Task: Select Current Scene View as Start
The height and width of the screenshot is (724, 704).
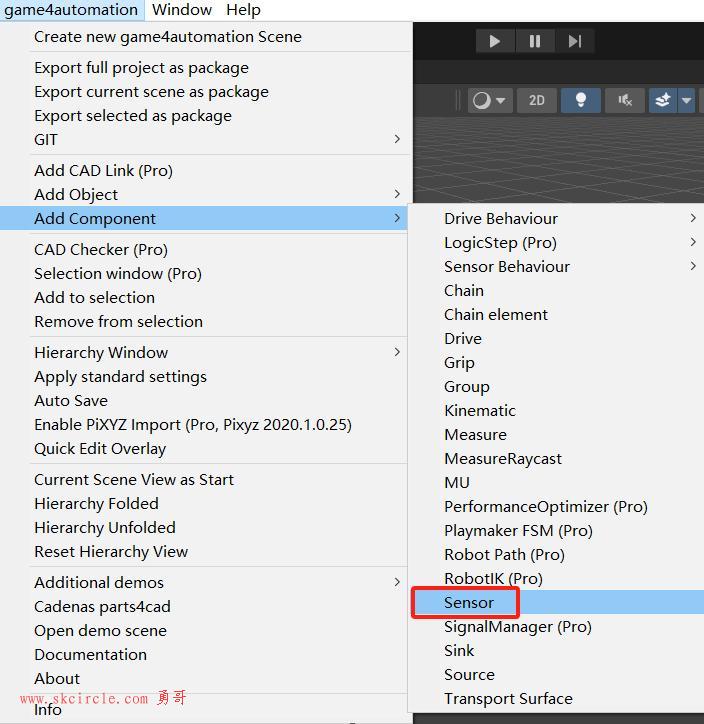Action: (204, 480)
